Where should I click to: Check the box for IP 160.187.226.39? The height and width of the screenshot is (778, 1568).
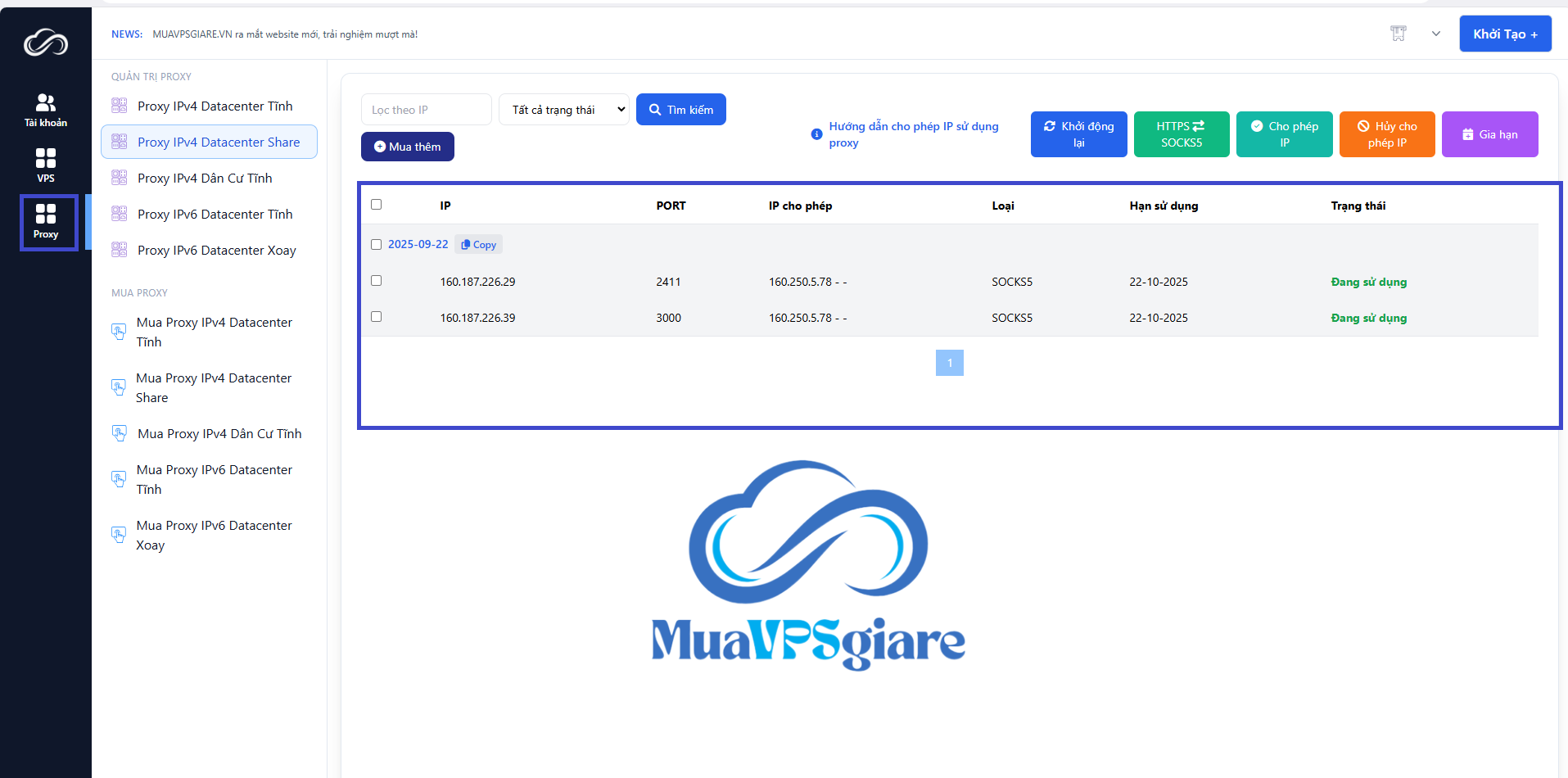377,317
